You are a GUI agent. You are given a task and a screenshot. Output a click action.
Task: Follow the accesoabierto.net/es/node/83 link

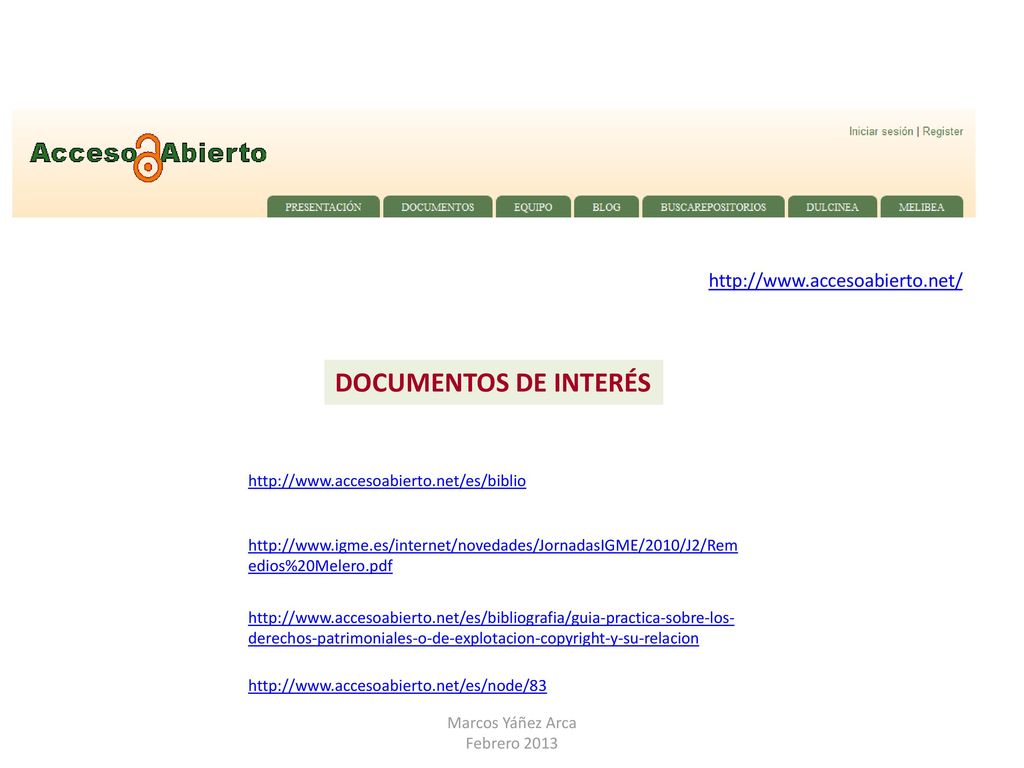tap(397, 686)
